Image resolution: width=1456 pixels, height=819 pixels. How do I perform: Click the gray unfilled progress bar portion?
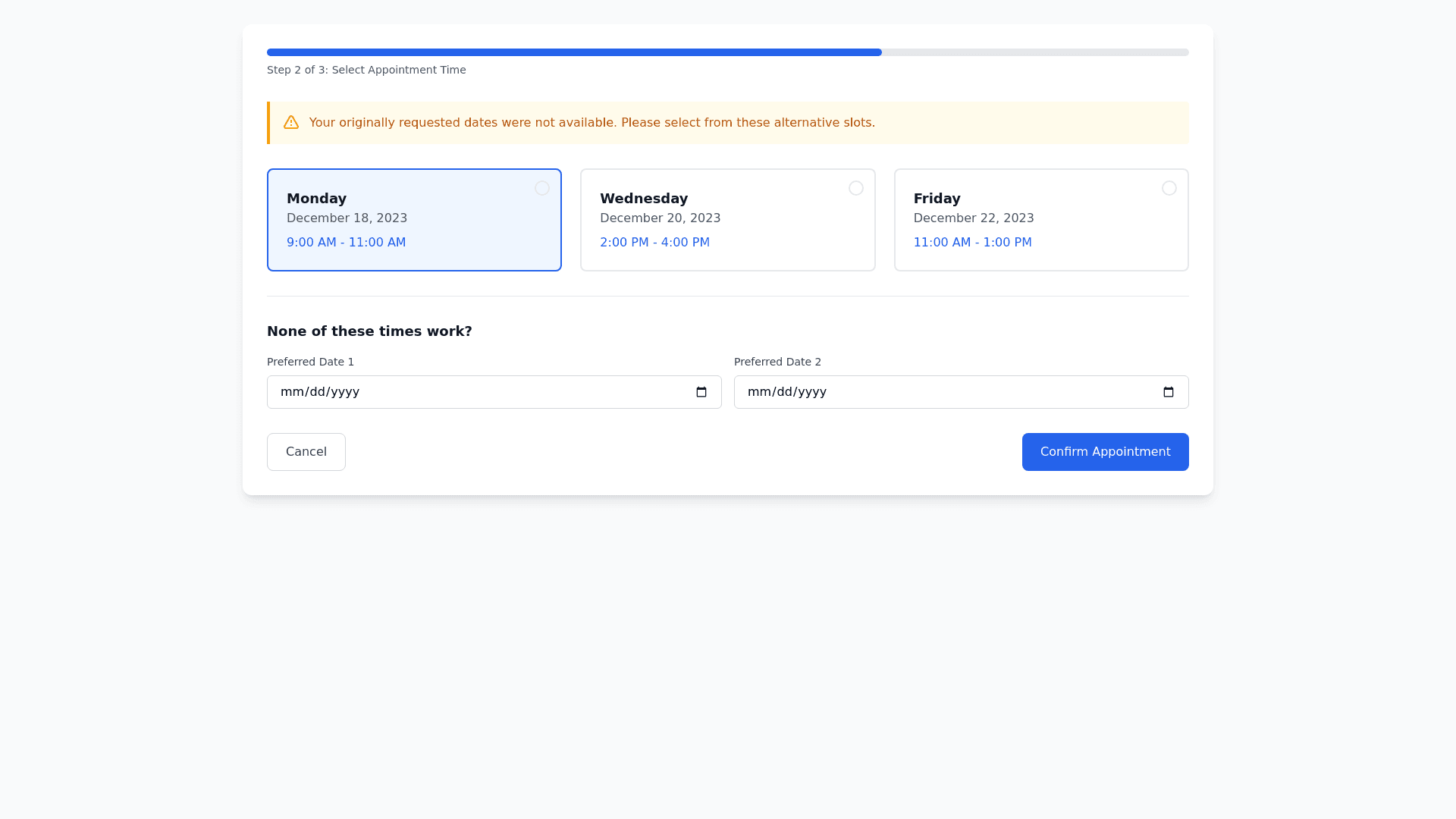[x=1034, y=52]
